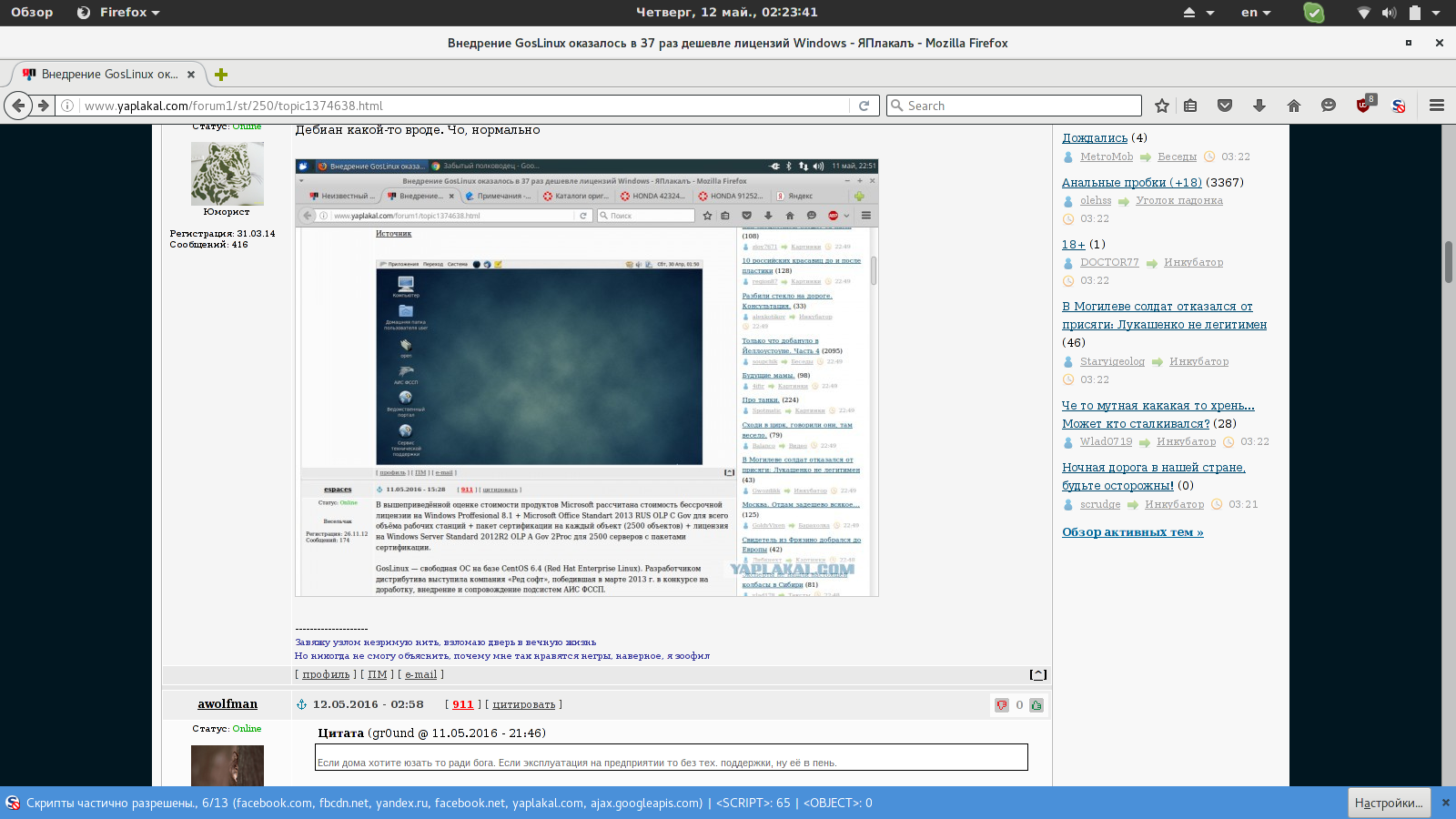Open the Ночная дорога в нашей стране topic
This screenshot has width=1456, height=819.
click(x=1154, y=476)
